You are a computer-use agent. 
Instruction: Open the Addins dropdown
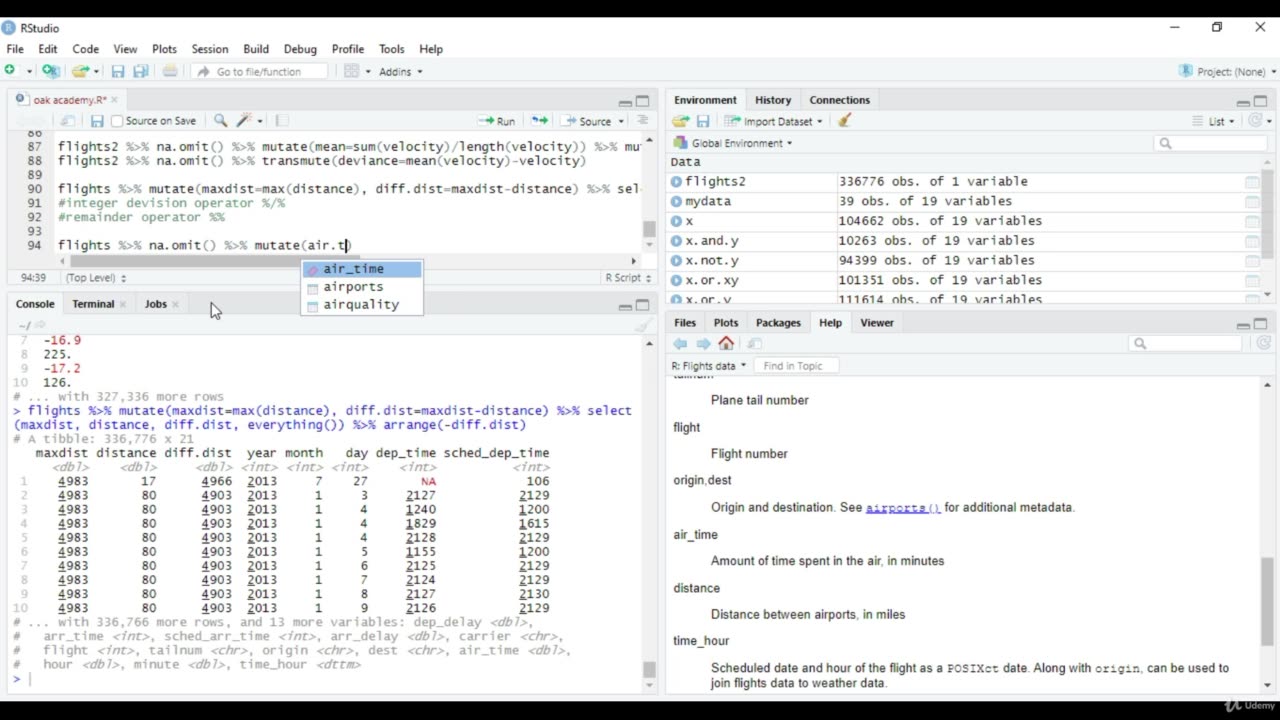pyautogui.click(x=401, y=72)
